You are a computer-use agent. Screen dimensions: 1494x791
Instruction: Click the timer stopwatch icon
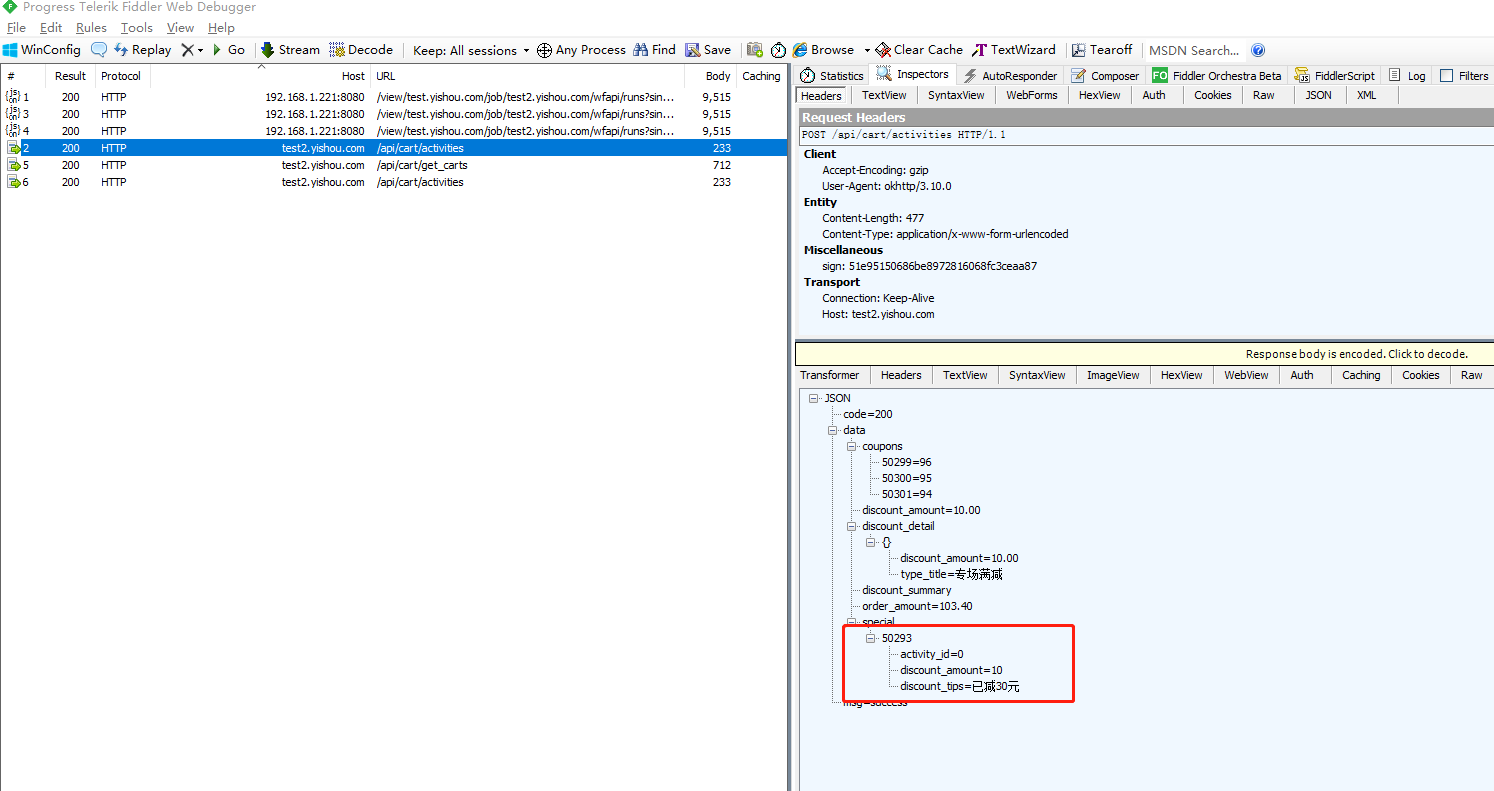(778, 50)
